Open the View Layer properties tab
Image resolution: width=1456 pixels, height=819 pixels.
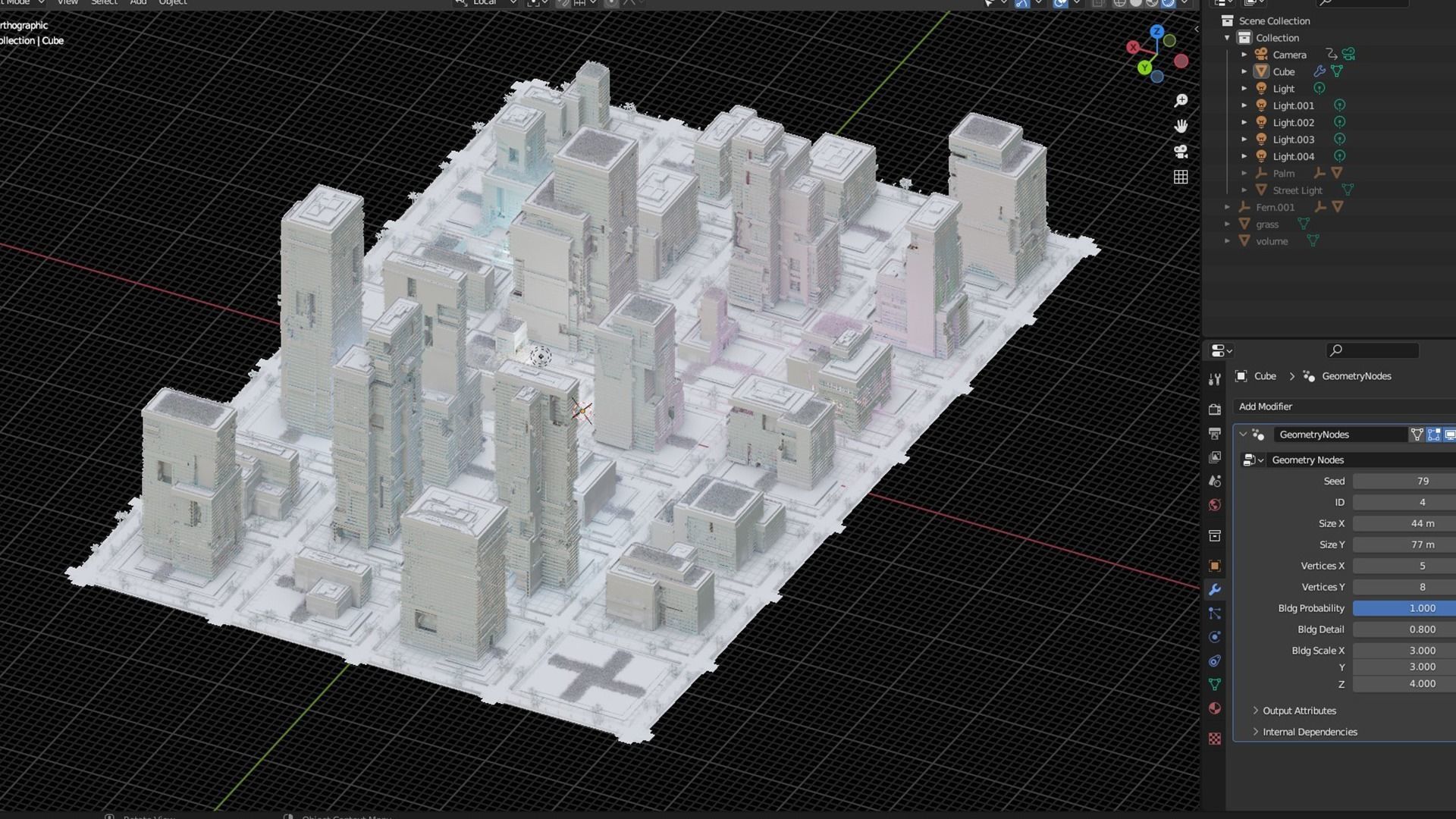[x=1215, y=457]
